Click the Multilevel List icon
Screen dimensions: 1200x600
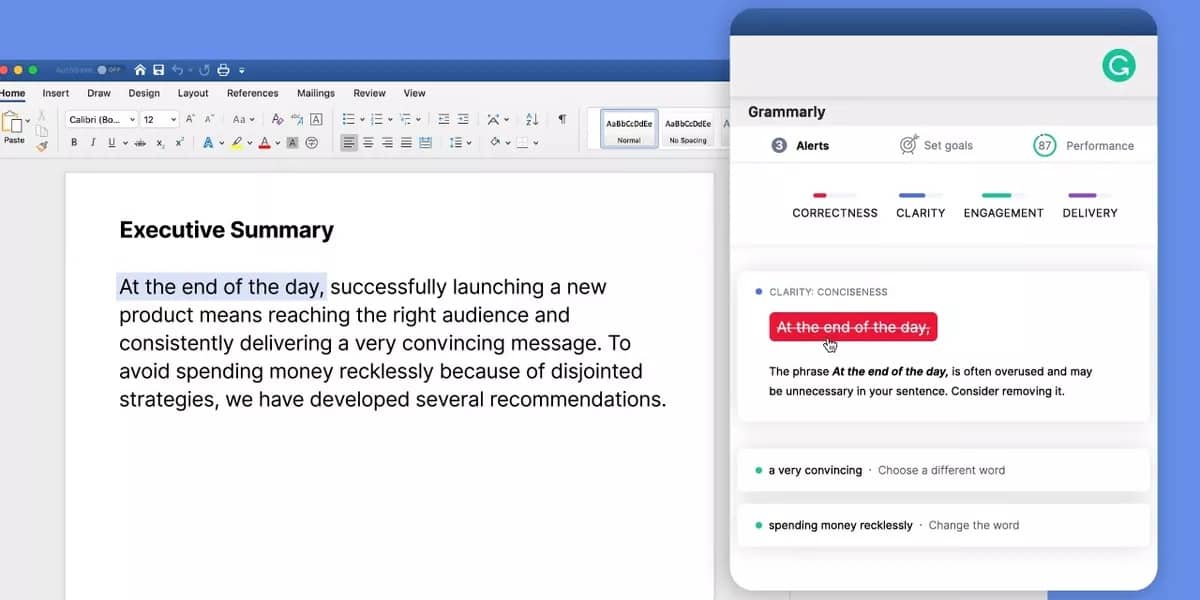coord(406,119)
